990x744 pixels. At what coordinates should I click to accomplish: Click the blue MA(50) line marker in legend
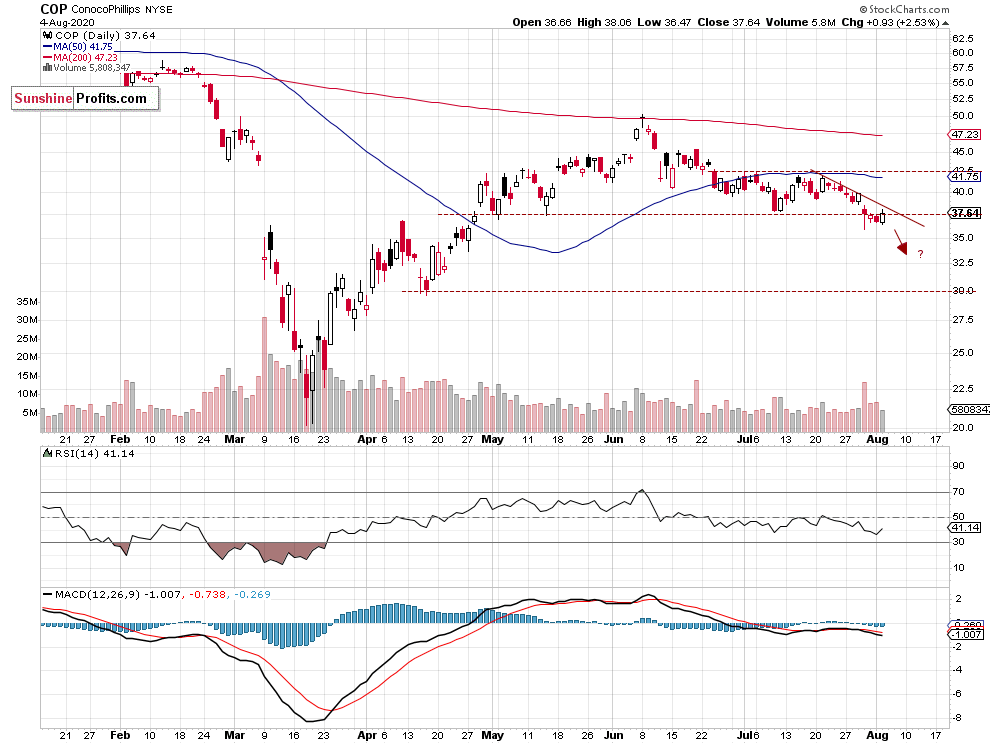click(47, 47)
